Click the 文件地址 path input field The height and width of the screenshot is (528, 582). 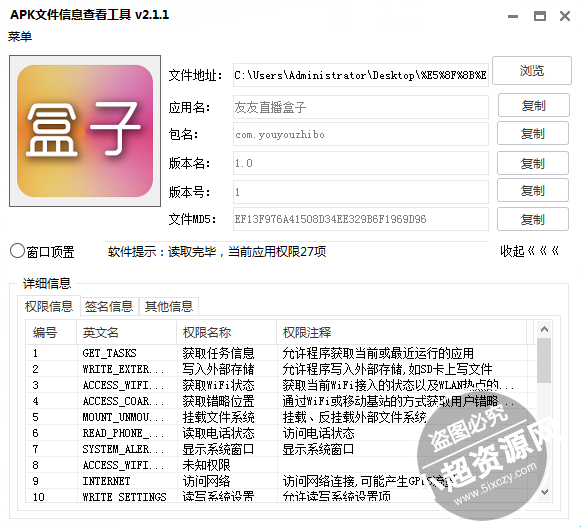[x=360, y=75]
